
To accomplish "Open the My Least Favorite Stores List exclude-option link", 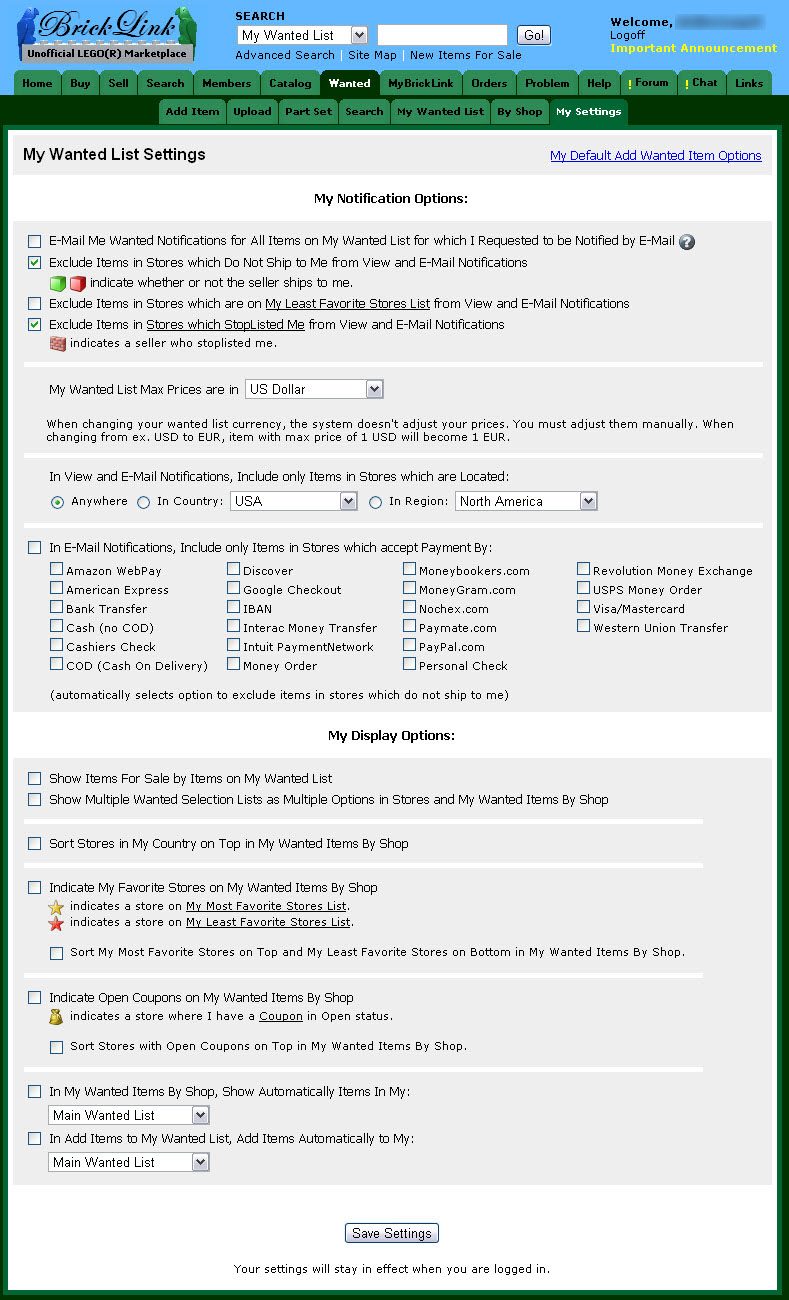I will [348, 304].
